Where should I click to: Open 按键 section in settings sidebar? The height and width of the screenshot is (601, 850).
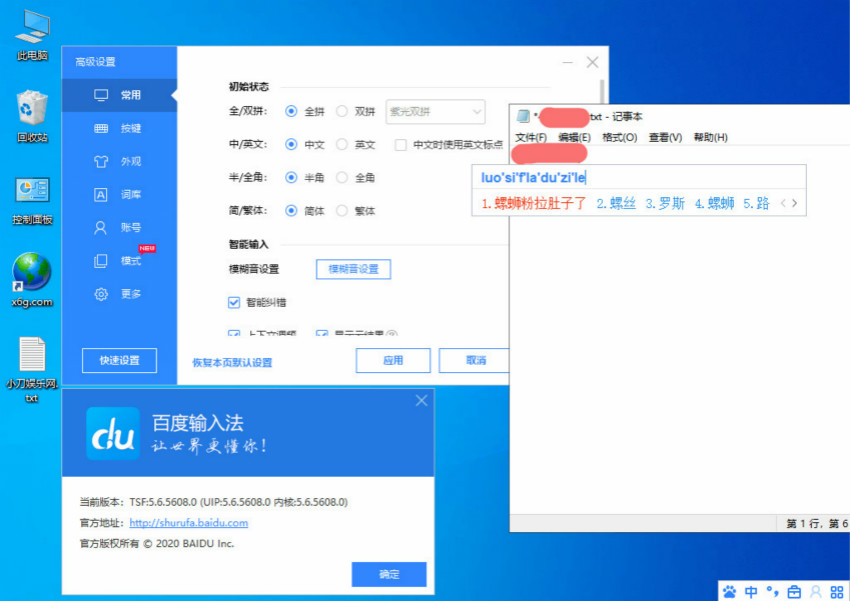[119, 128]
